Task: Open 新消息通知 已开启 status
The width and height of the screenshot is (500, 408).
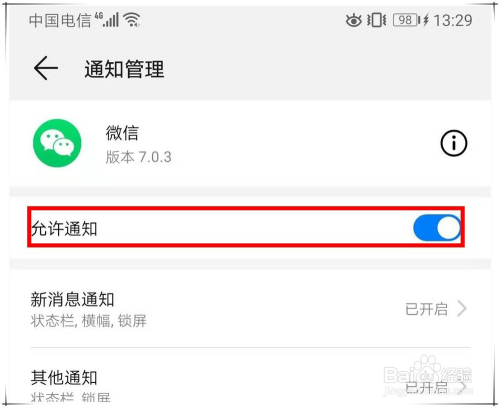Action: [x=426, y=309]
